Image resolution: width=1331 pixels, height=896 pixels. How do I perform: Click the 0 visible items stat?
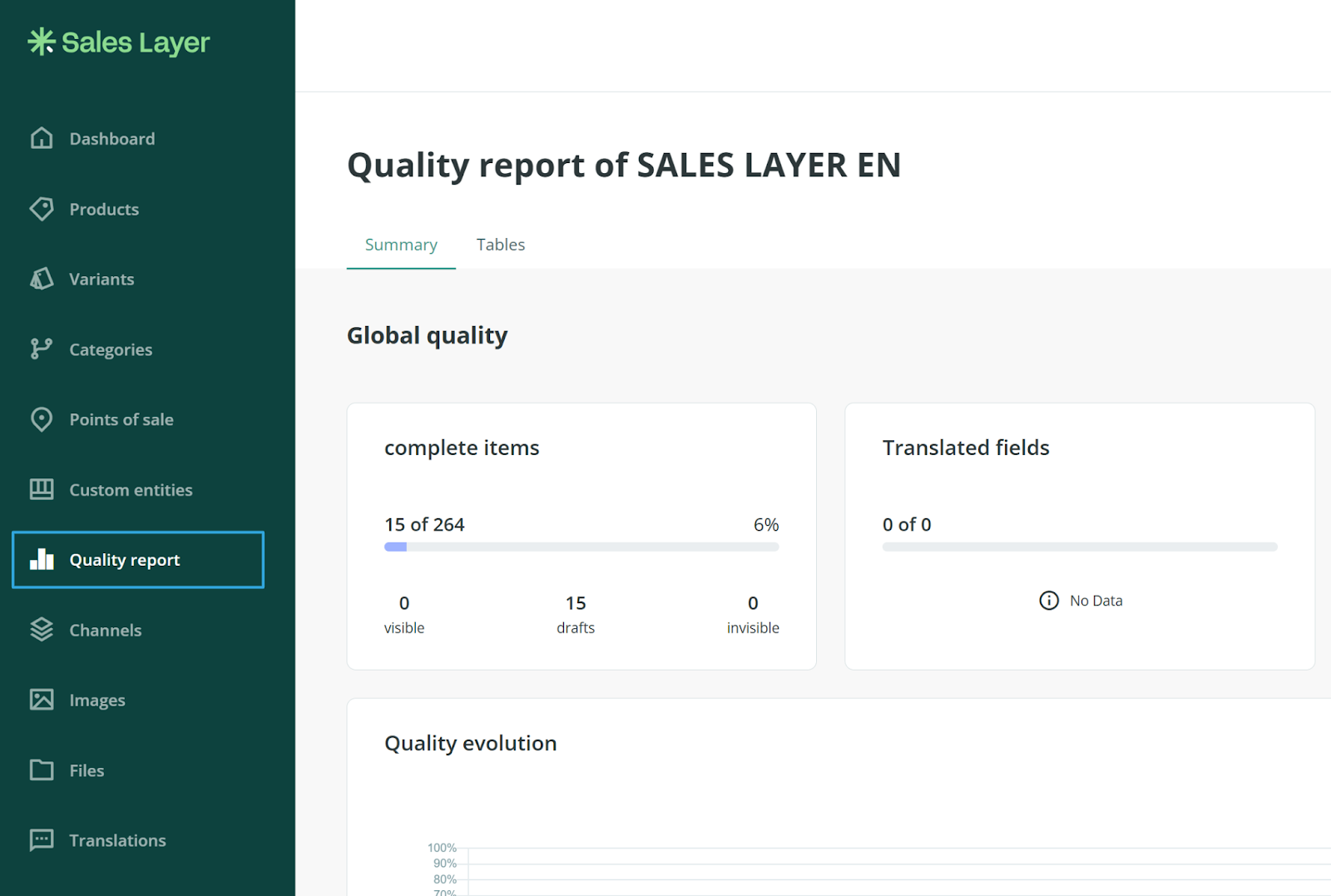coord(404,614)
